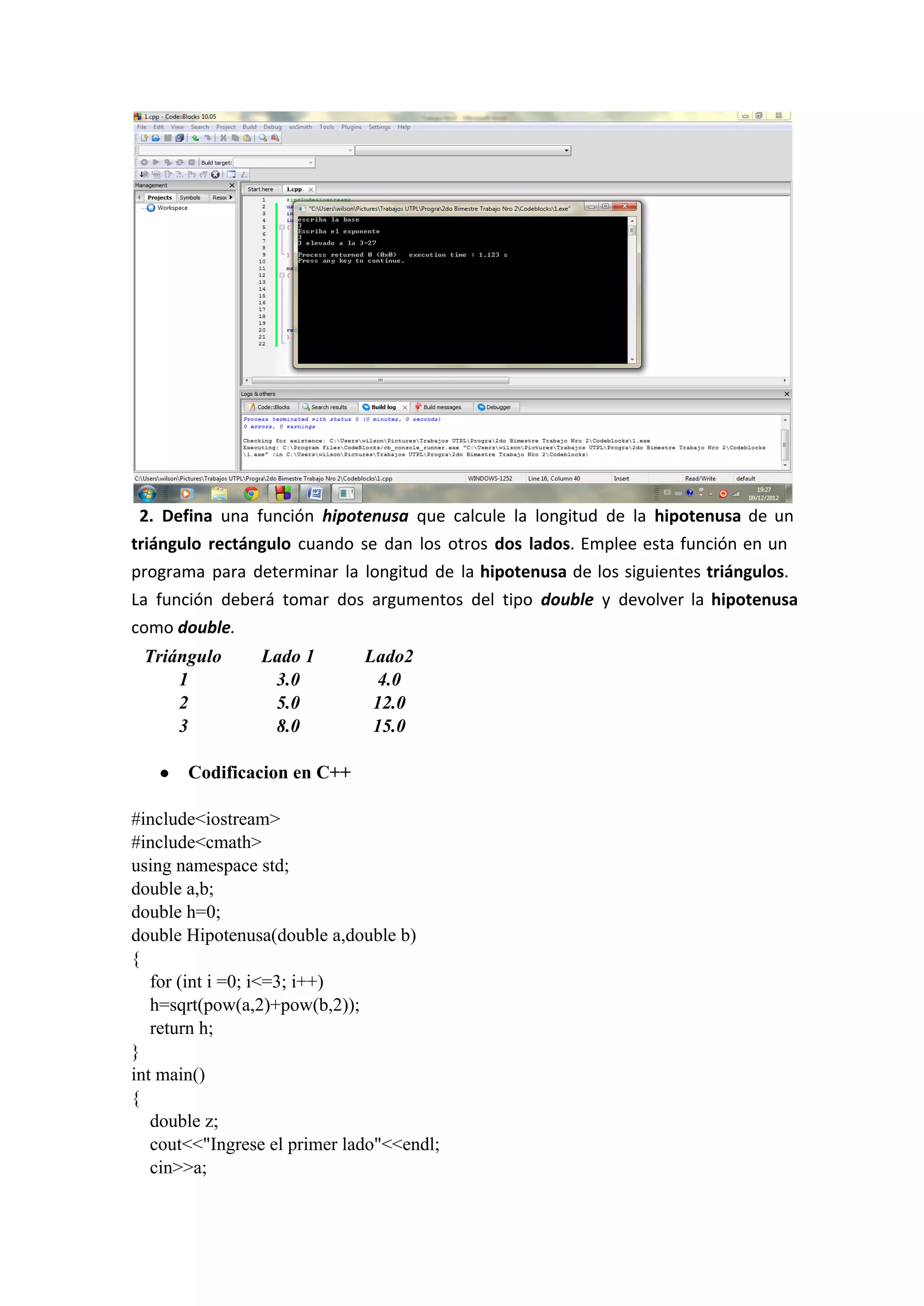Image resolution: width=924 pixels, height=1306 pixels.
Task: Open the Debug menu
Action: pos(273,127)
